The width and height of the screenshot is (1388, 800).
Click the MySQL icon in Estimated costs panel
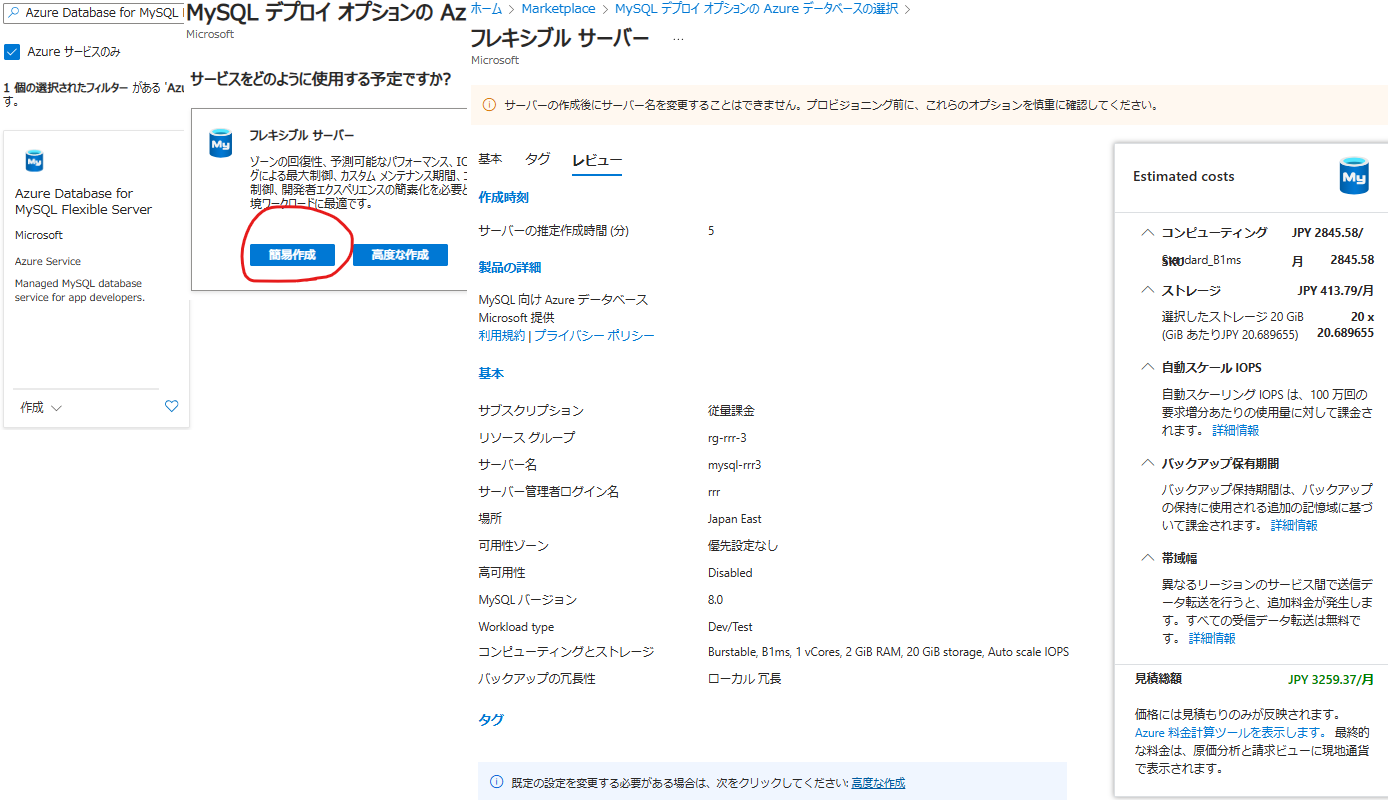click(x=1354, y=176)
